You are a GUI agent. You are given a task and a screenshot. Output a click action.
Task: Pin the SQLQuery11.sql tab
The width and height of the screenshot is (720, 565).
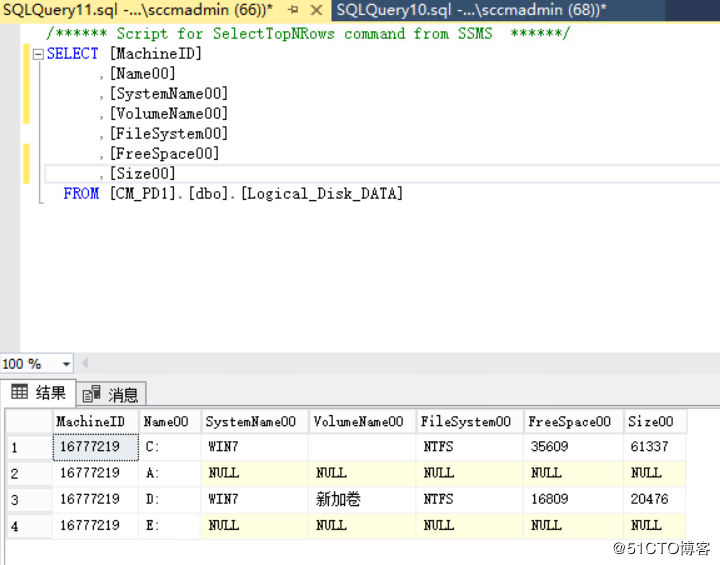pyautogui.click(x=293, y=10)
